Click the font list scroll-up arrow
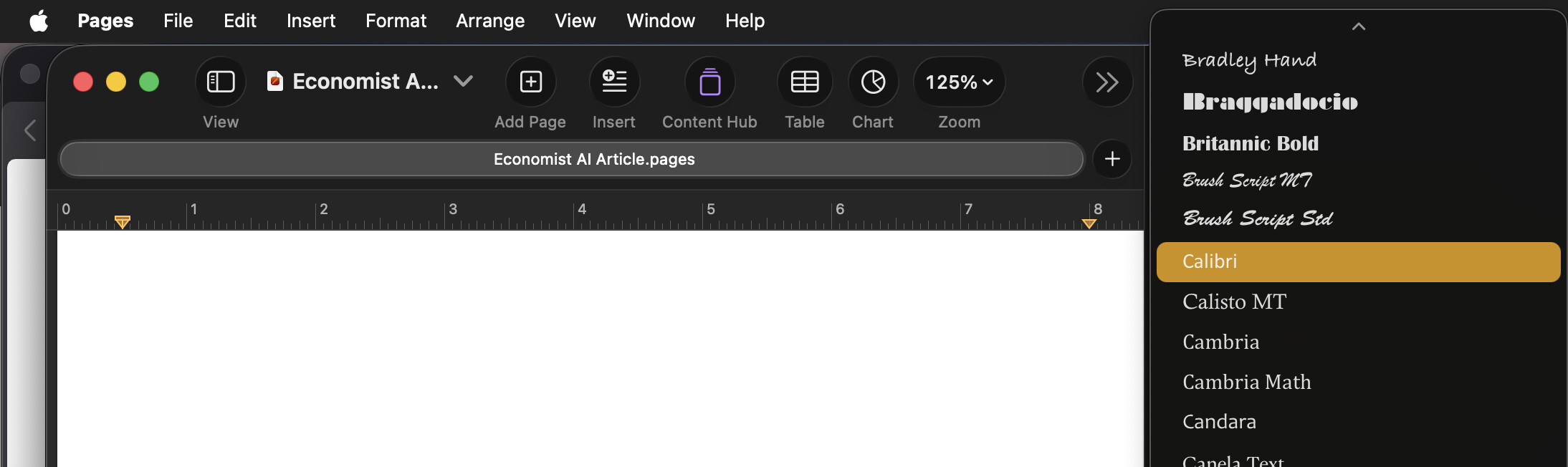Viewport: 1568px width, 467px height. [1358, 27]
